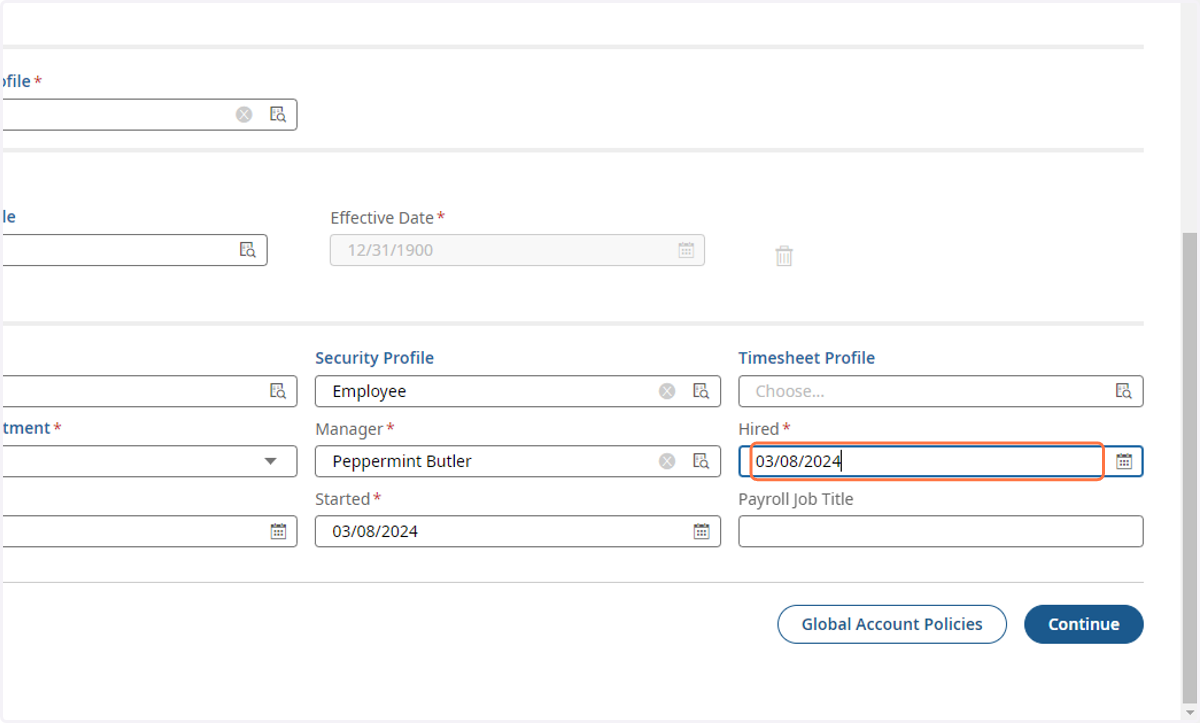Screen dimensions: 1200x723
Task: Open the Hired date calendar picker
Action: tap(1124, 461)
